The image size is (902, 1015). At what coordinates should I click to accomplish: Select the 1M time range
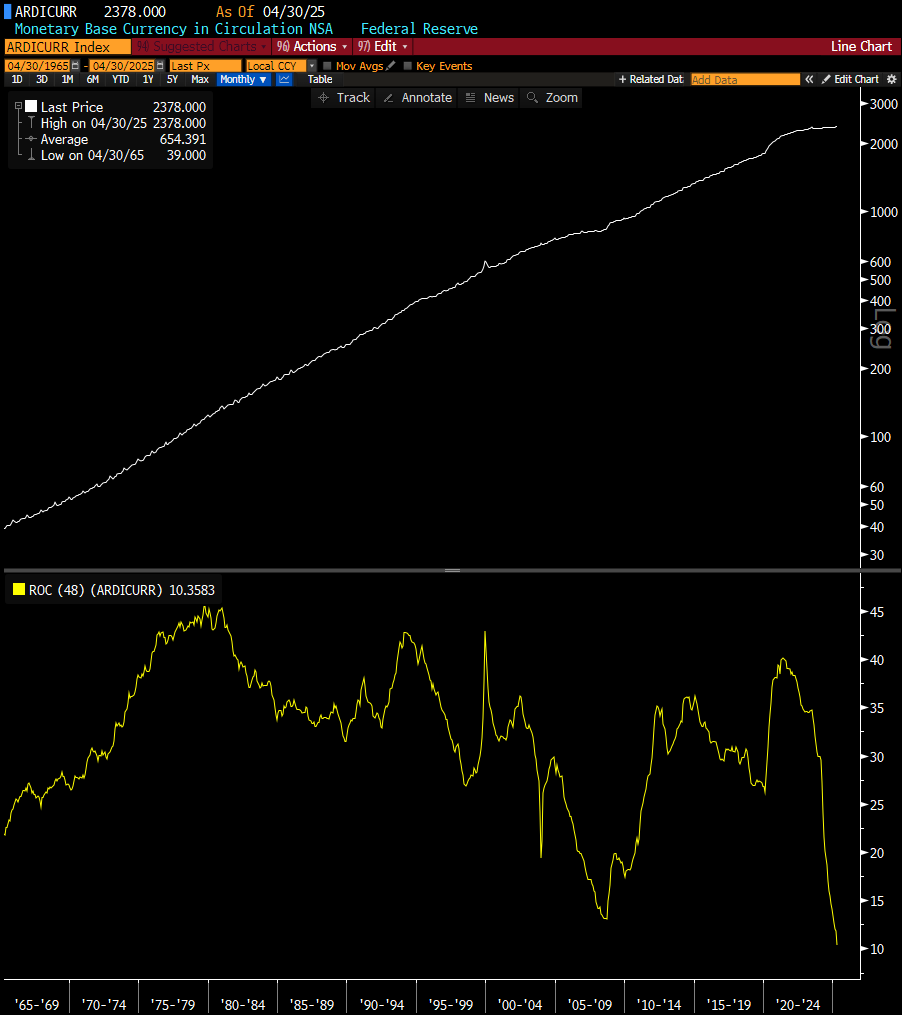point(67,79)
